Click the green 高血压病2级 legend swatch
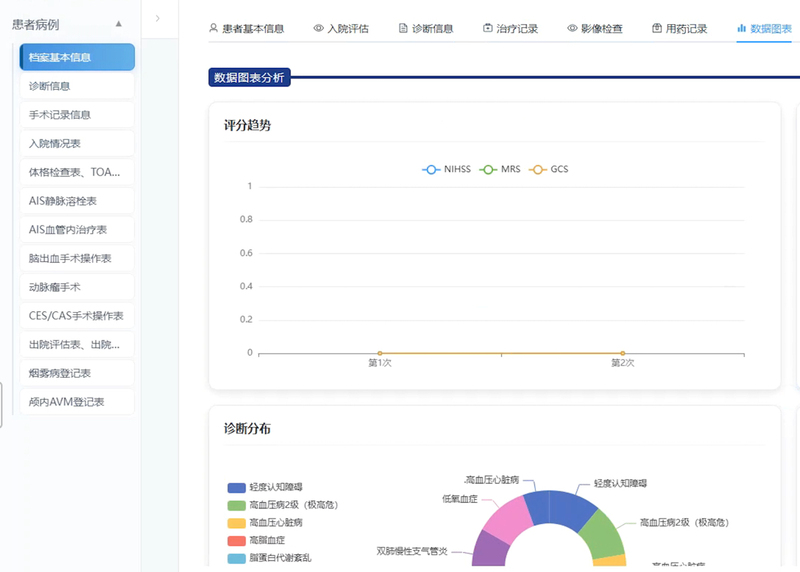 coord(237,506)
